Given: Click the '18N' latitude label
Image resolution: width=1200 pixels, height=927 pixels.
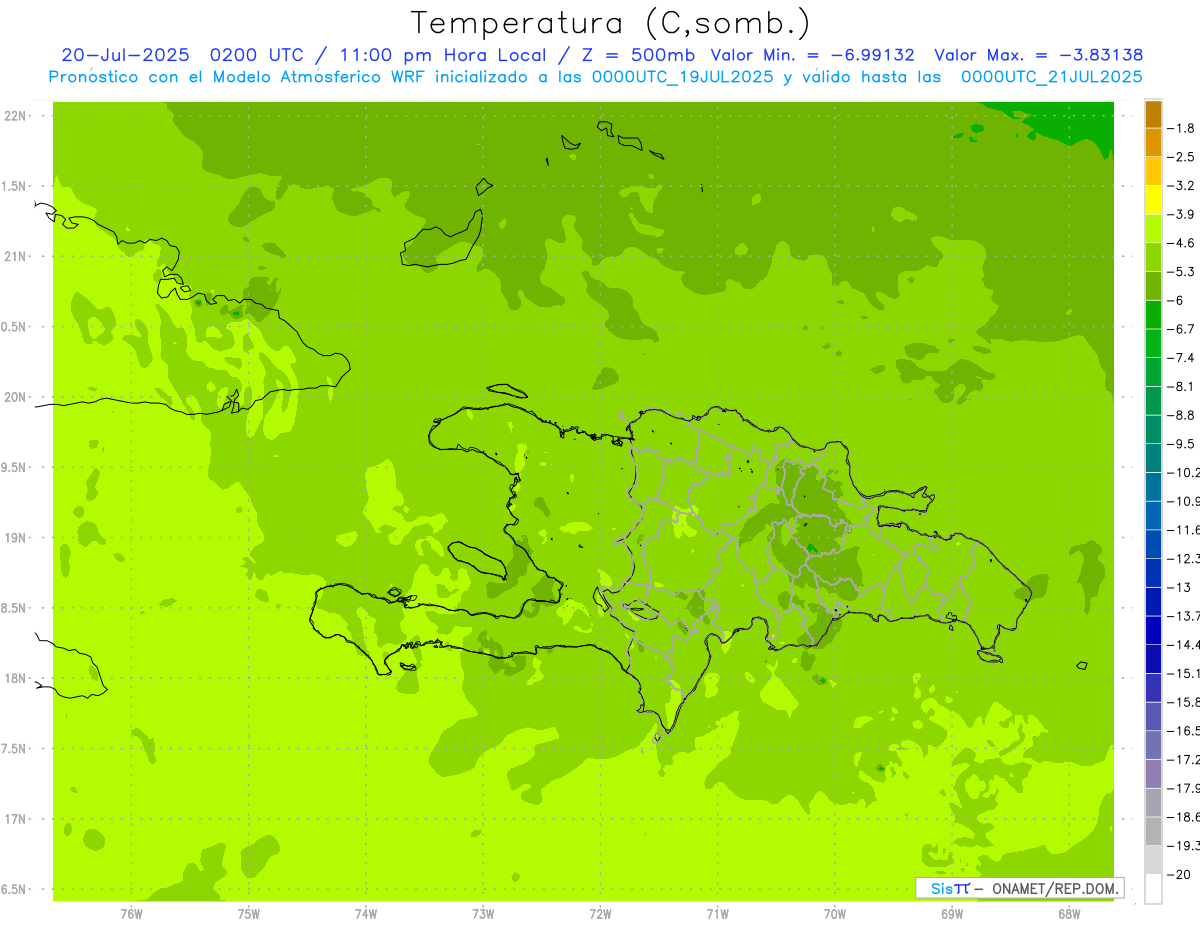Looking at the screenshot, I should [x=15, y=679].
